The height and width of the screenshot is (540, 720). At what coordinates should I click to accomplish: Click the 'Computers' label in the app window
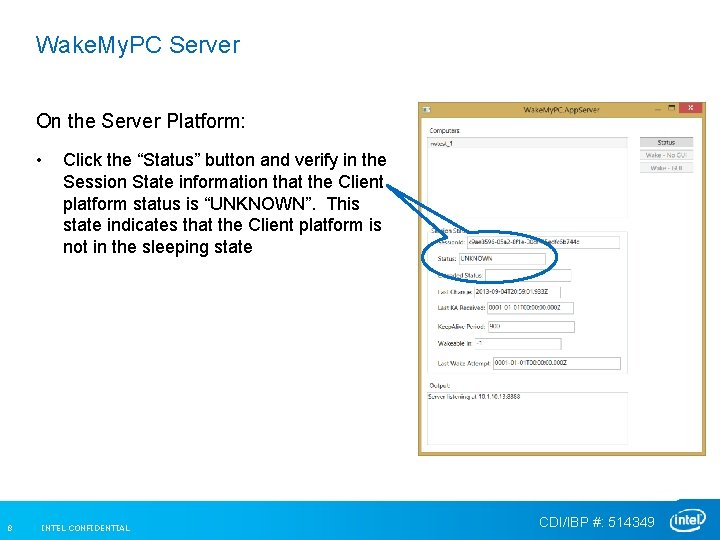click(444, 131)
